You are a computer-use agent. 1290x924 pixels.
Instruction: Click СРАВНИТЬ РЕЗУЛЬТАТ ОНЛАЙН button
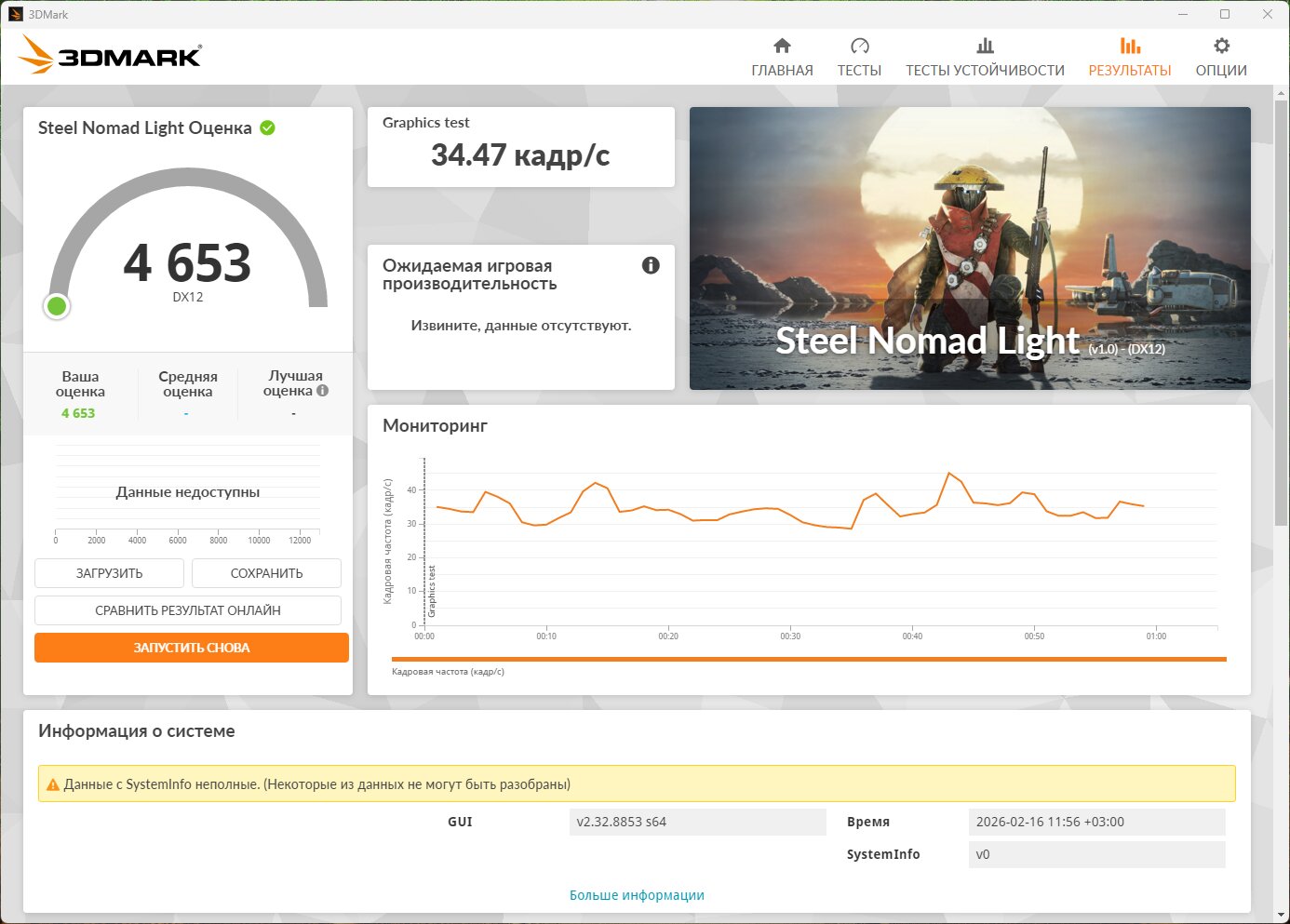(x=188, y=610)
